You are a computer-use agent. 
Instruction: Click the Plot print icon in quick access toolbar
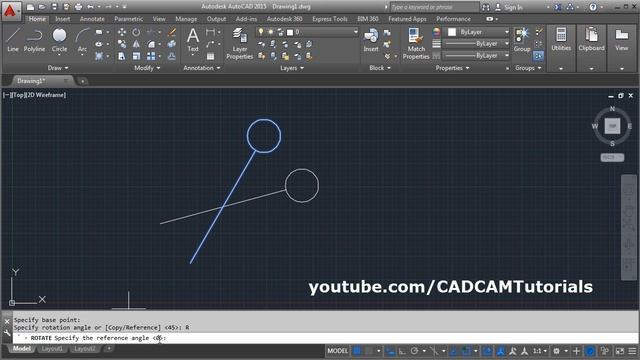pos(78,7)
